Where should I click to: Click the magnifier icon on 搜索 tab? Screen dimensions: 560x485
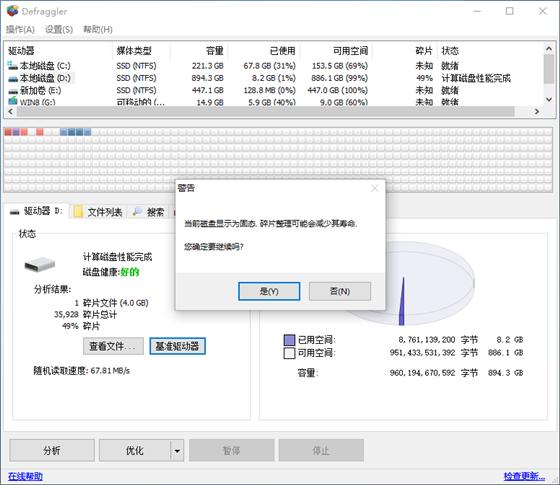click(137, 212)
